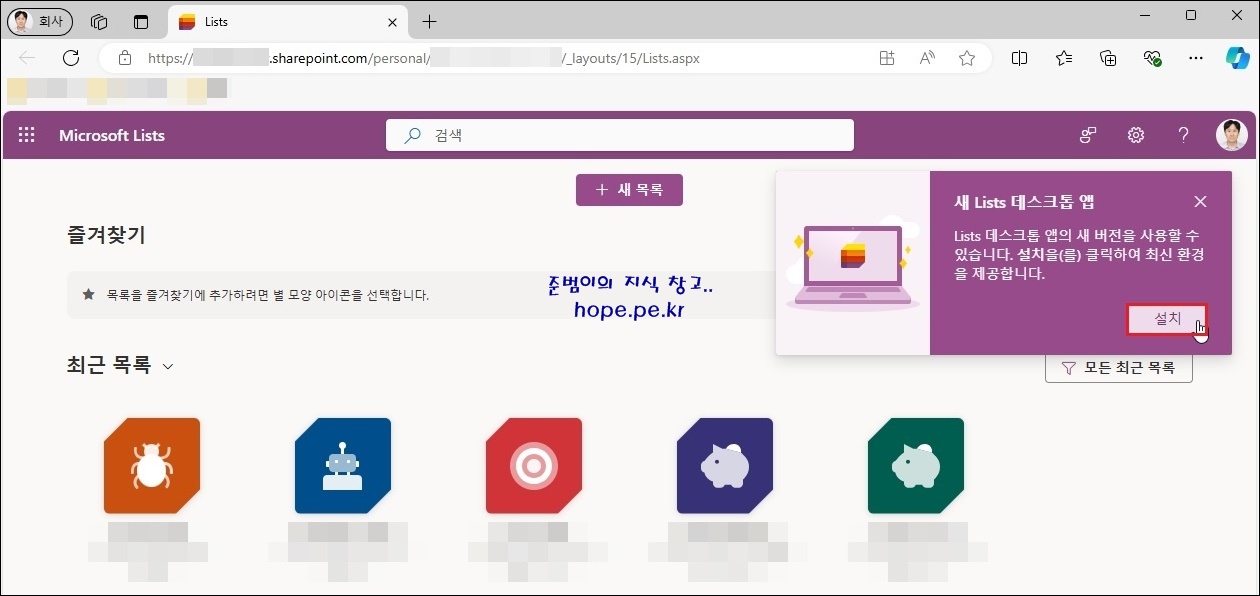The image size is (1260, 596).
Task: Open a new browser tab
Action: tap(429, 21)
